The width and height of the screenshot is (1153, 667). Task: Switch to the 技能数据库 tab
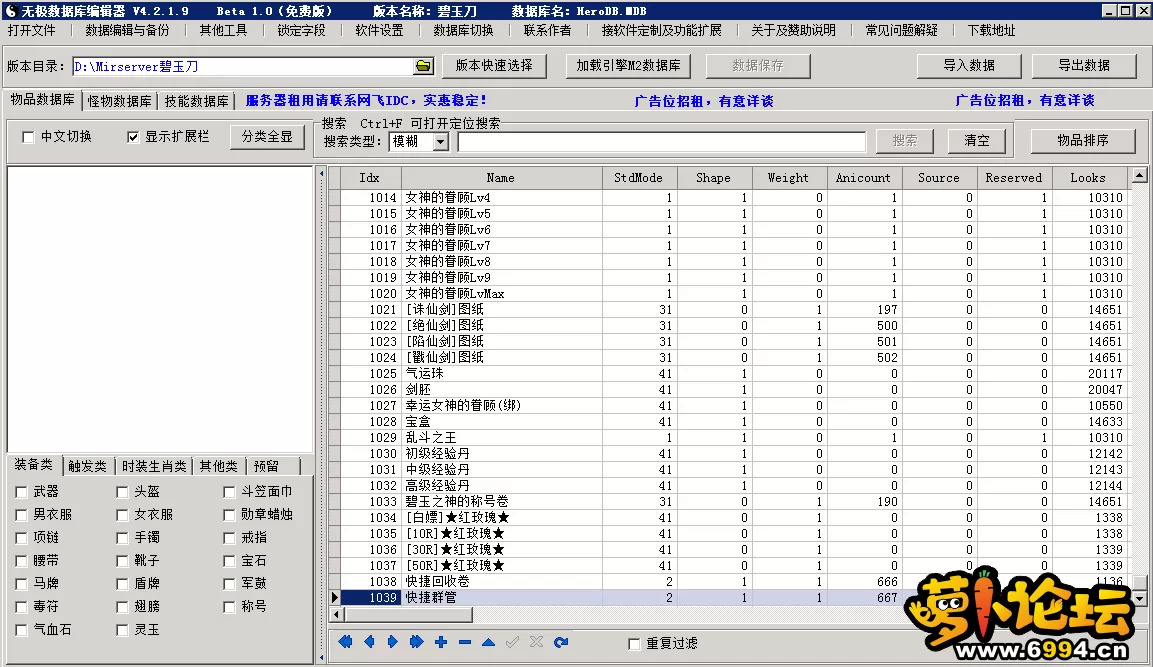click(196, 101)
